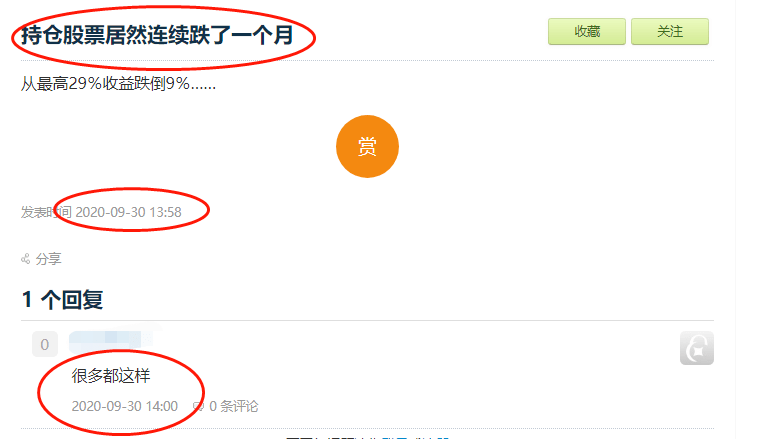Click the orange 赏 reward button
Viewport: 760px width, 439px height.
[x=367, y=146]
